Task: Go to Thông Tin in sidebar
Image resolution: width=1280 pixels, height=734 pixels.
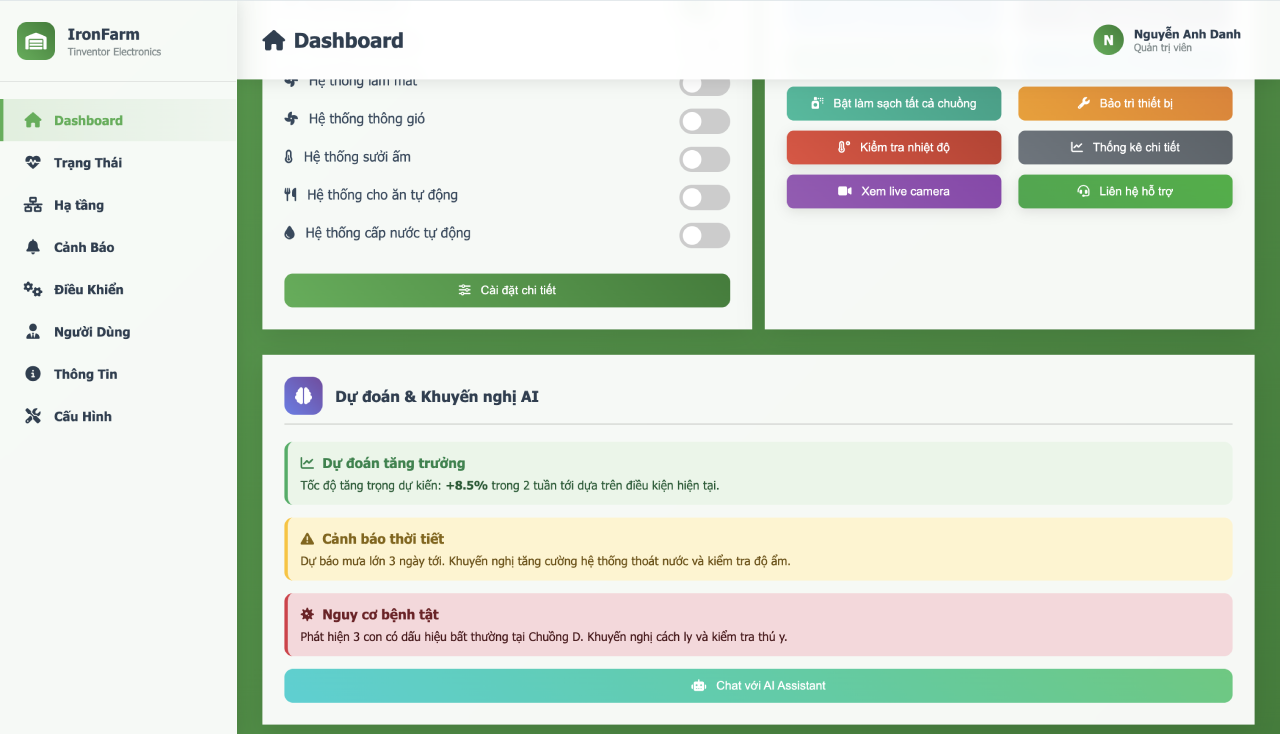Action: coord(85,374)
